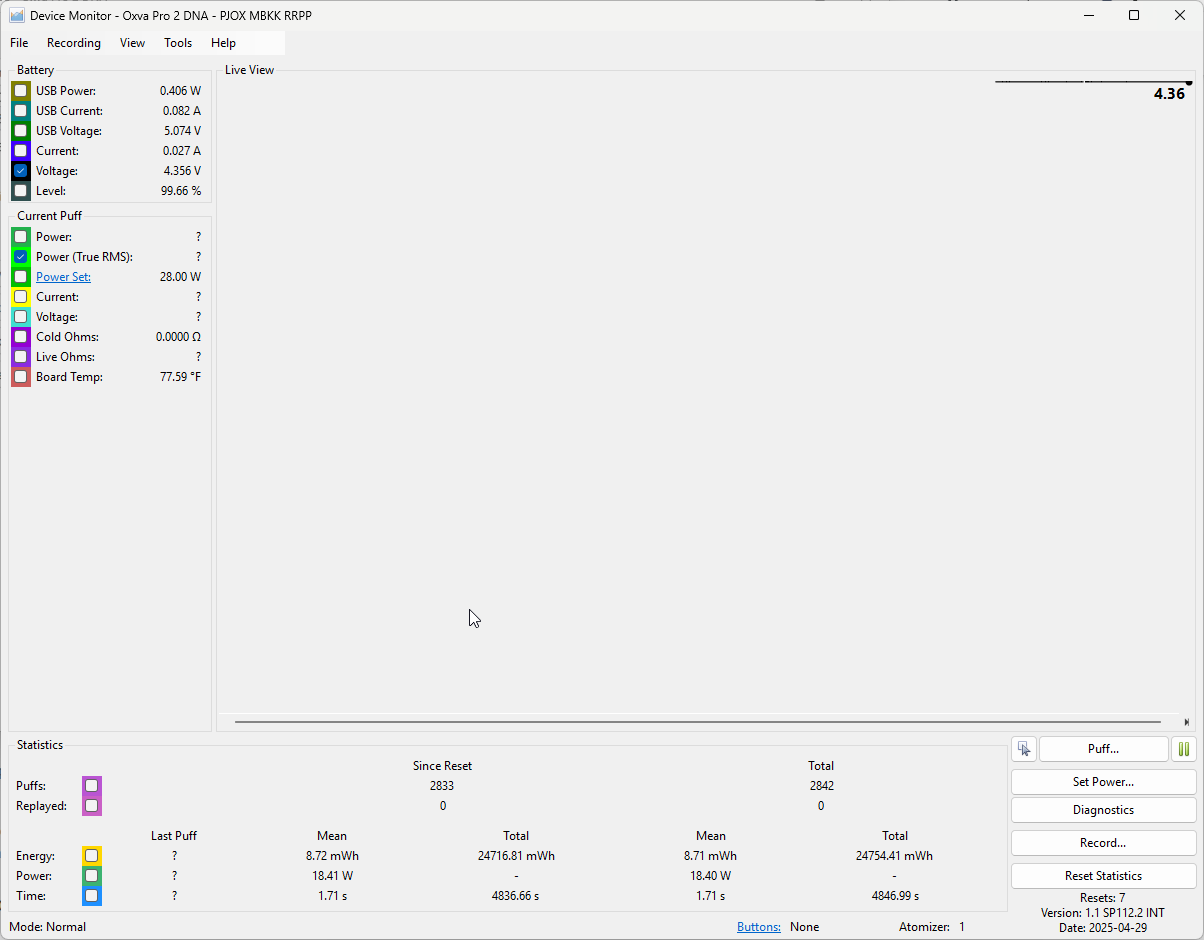Enable the battery Level checkbox
This screenshot has height=940, width=1204.
pyautogui.click(x=21, y=191)
